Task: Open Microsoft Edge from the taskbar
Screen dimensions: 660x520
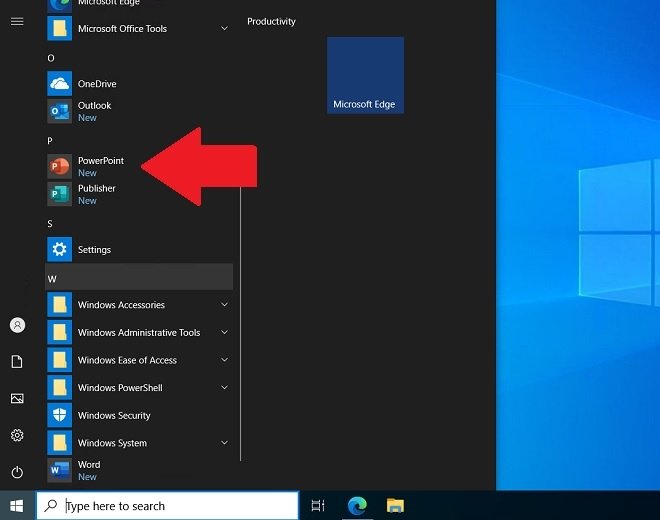Action: click(x=357, y=505)
